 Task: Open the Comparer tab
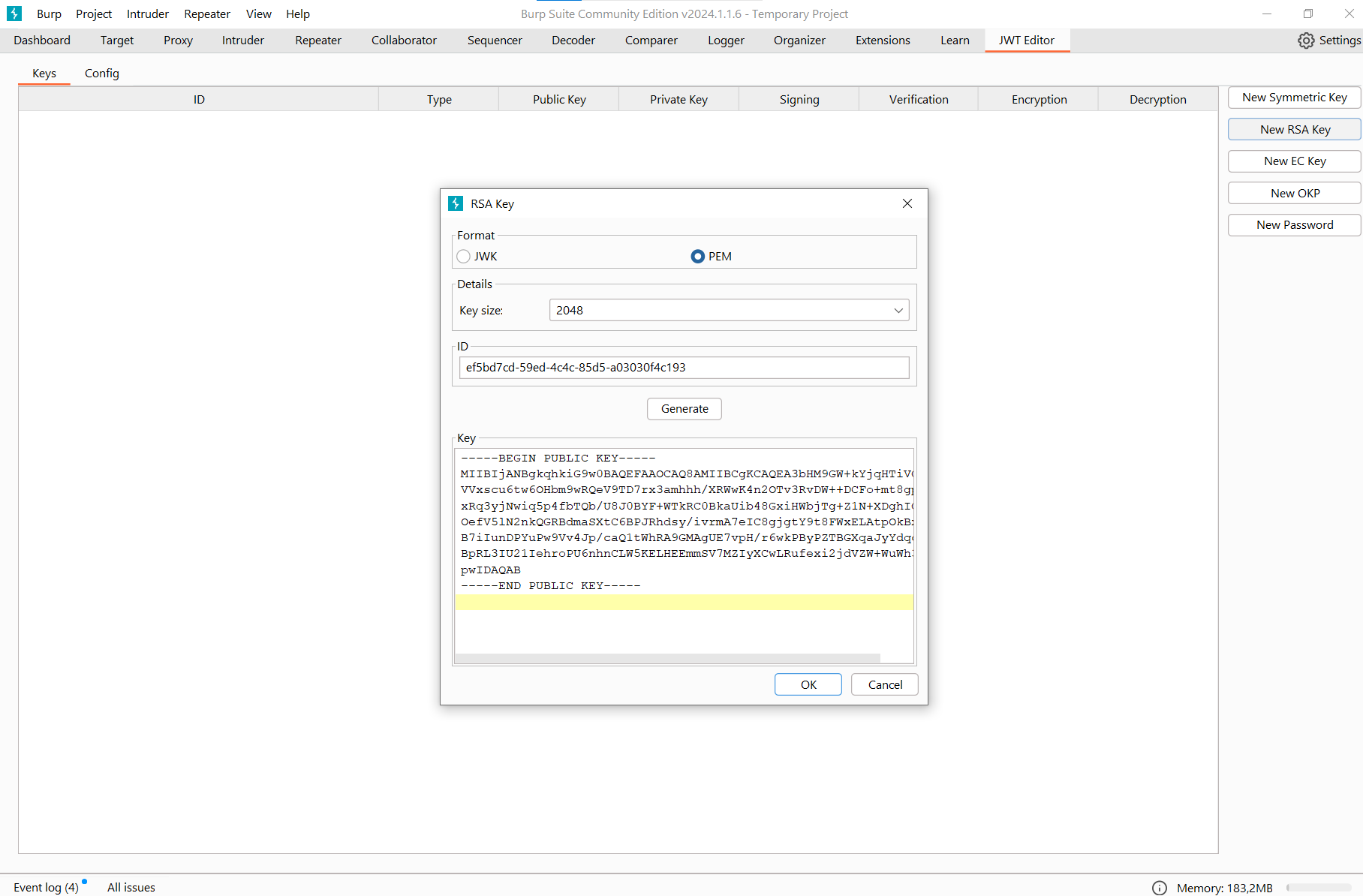(651, 41)
